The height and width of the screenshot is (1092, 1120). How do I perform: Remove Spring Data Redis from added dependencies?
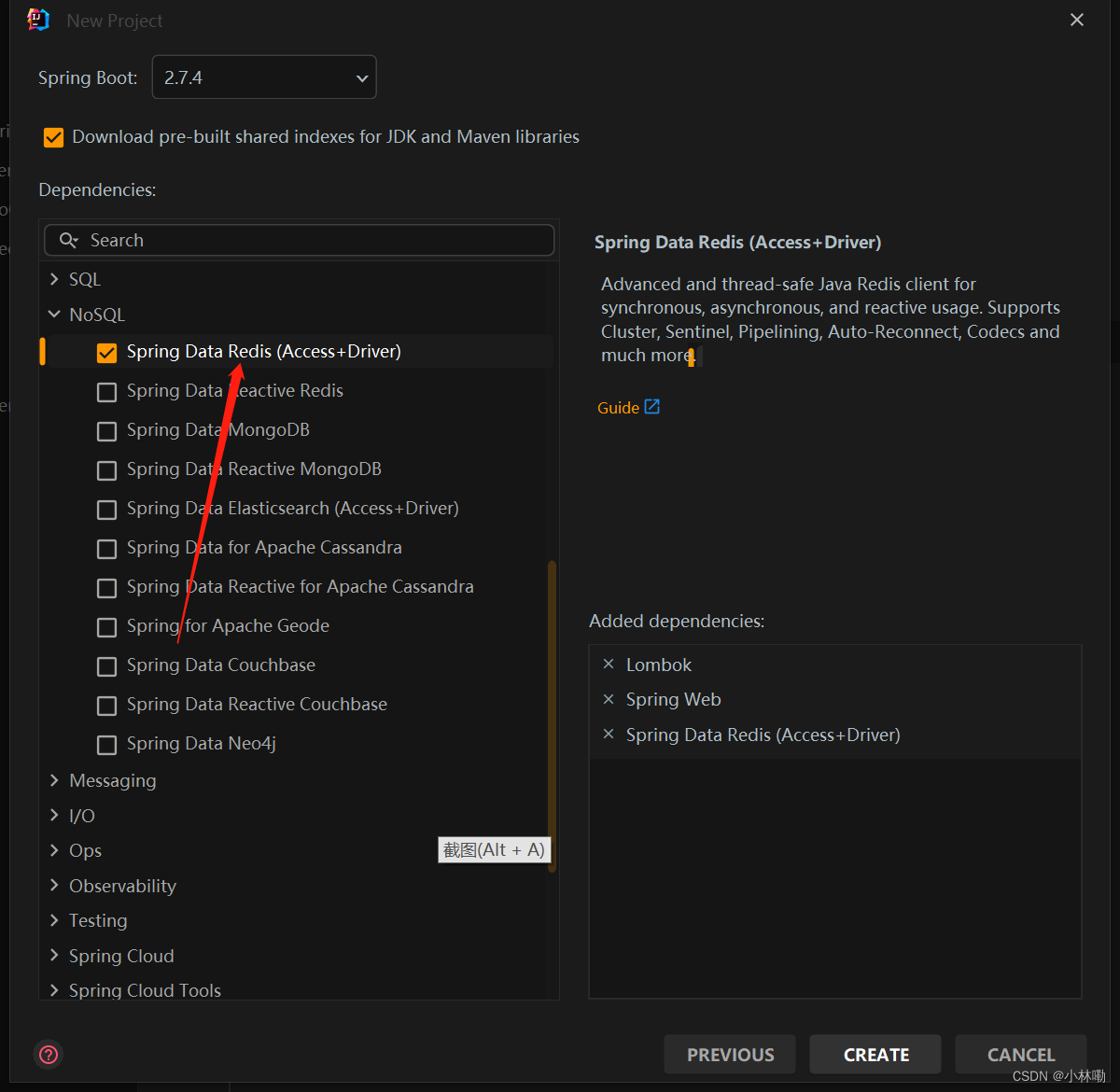tap(609, 735)
